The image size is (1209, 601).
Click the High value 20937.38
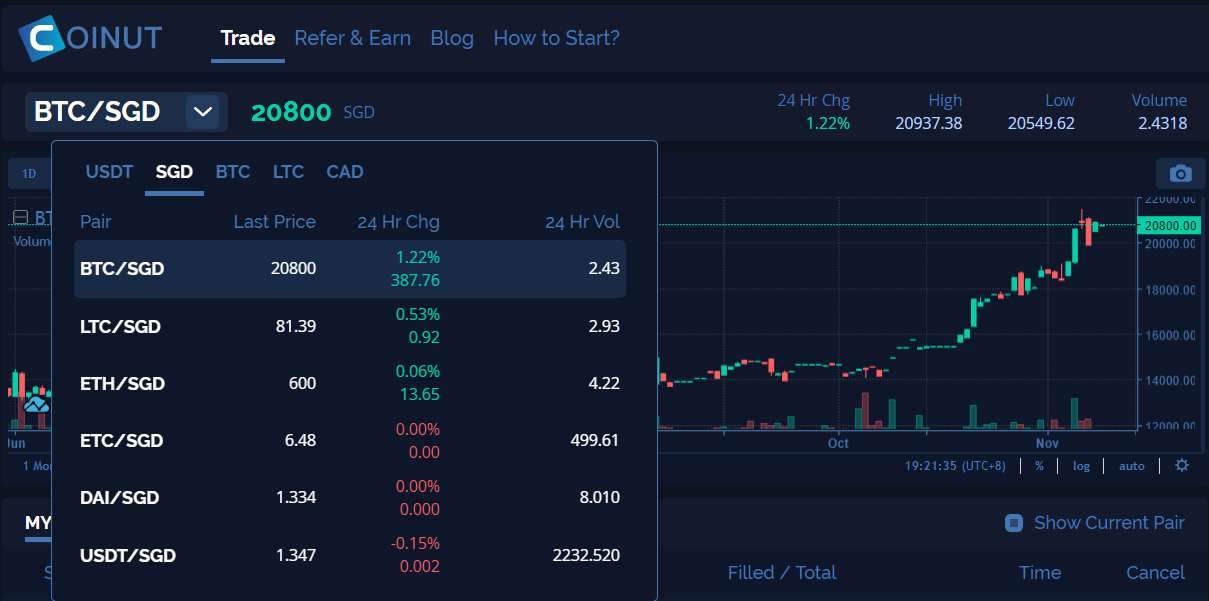tap(929, 123)
